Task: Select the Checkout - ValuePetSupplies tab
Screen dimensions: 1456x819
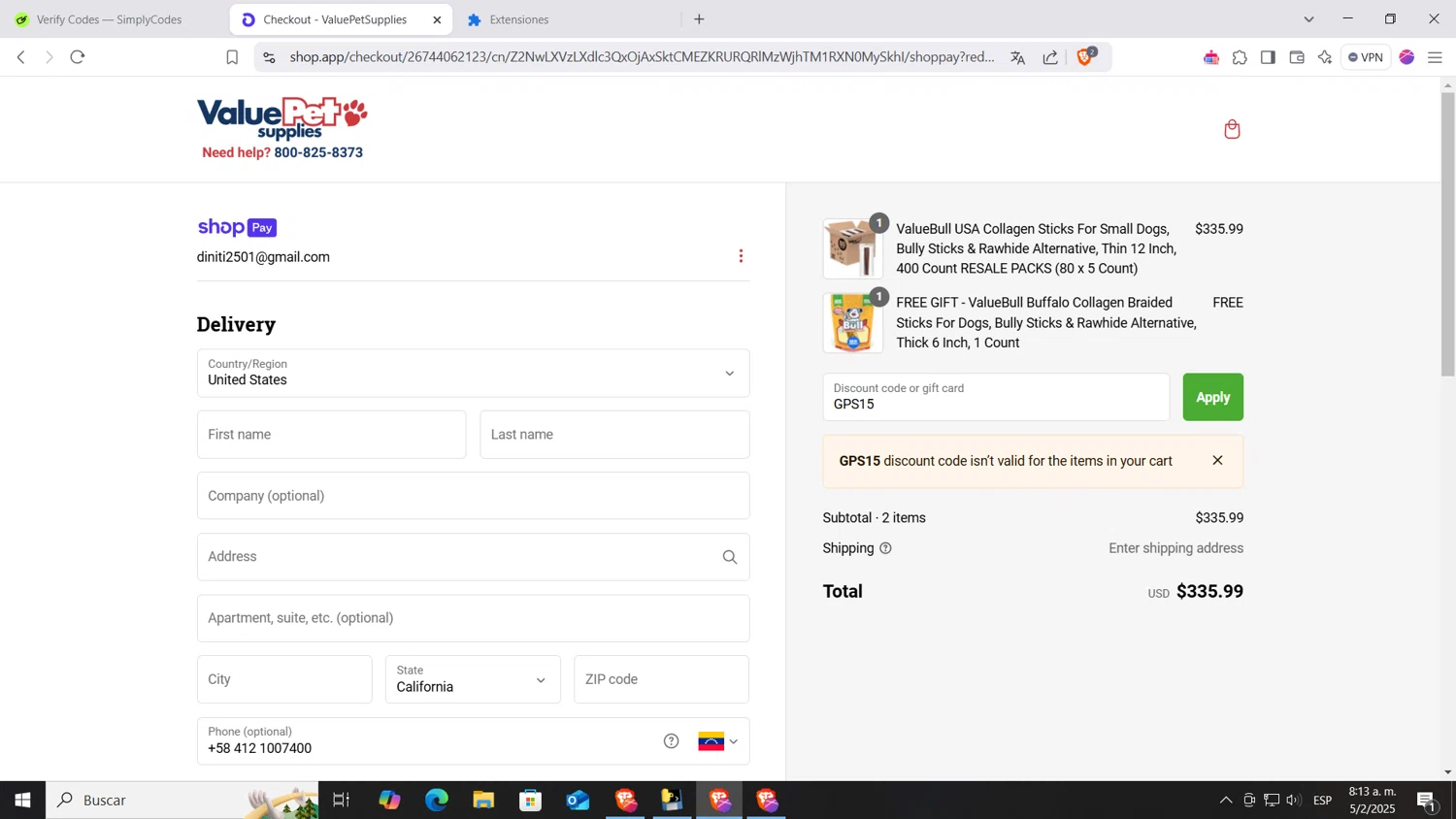Action: 335,19
